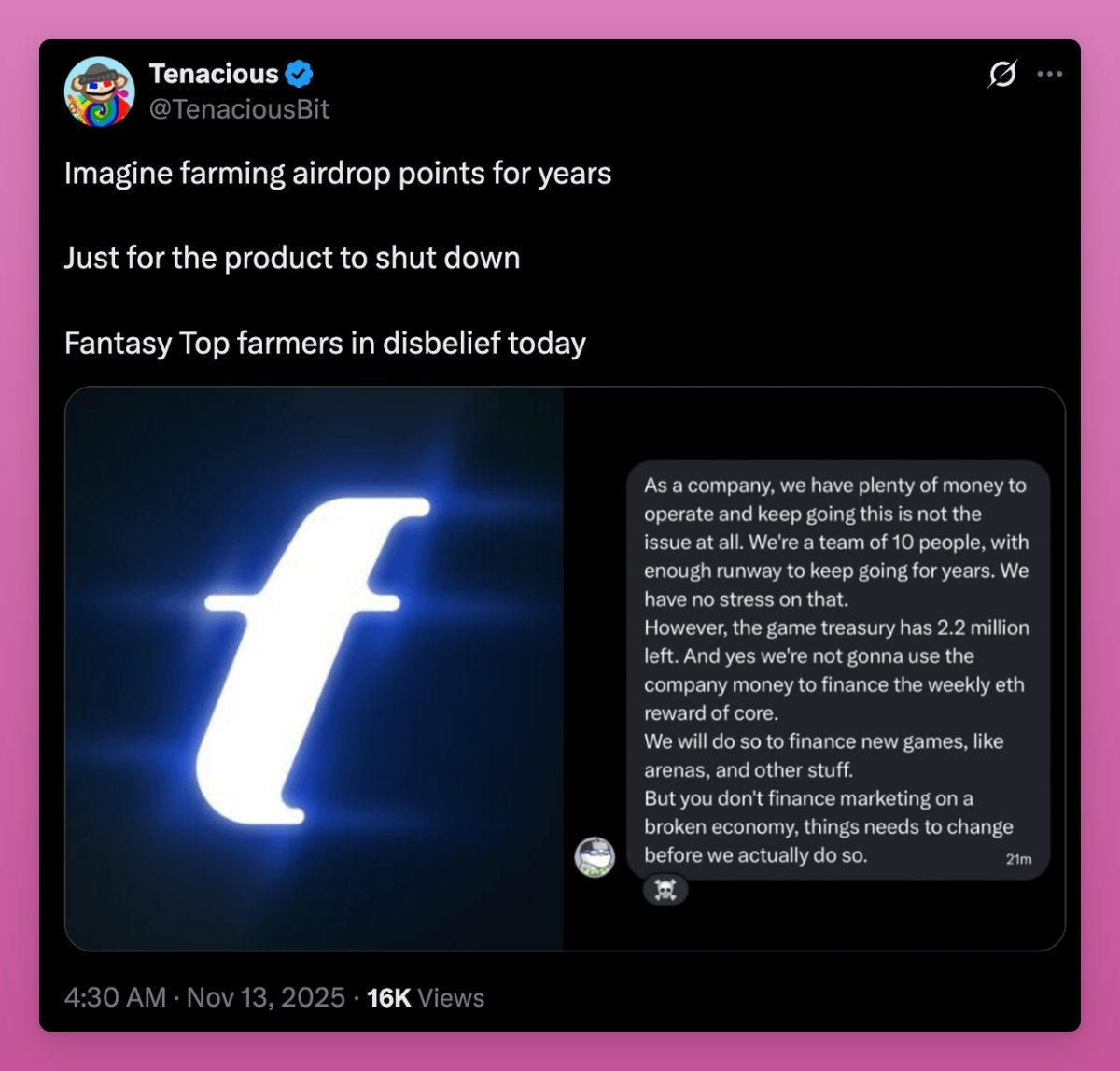
Task: Click 'Fantasy Top farmers in disbelief today' text
Action: 325,343
